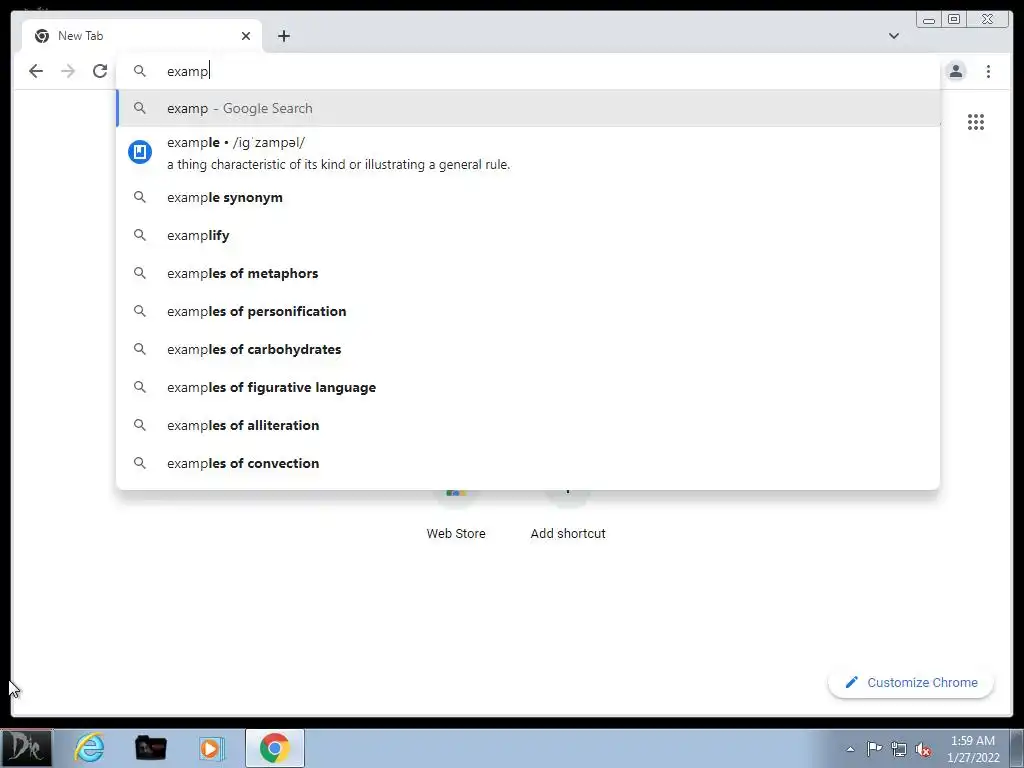1024x768 pixels.
Task: Open Customize Chrome
Action: (911, 682)
